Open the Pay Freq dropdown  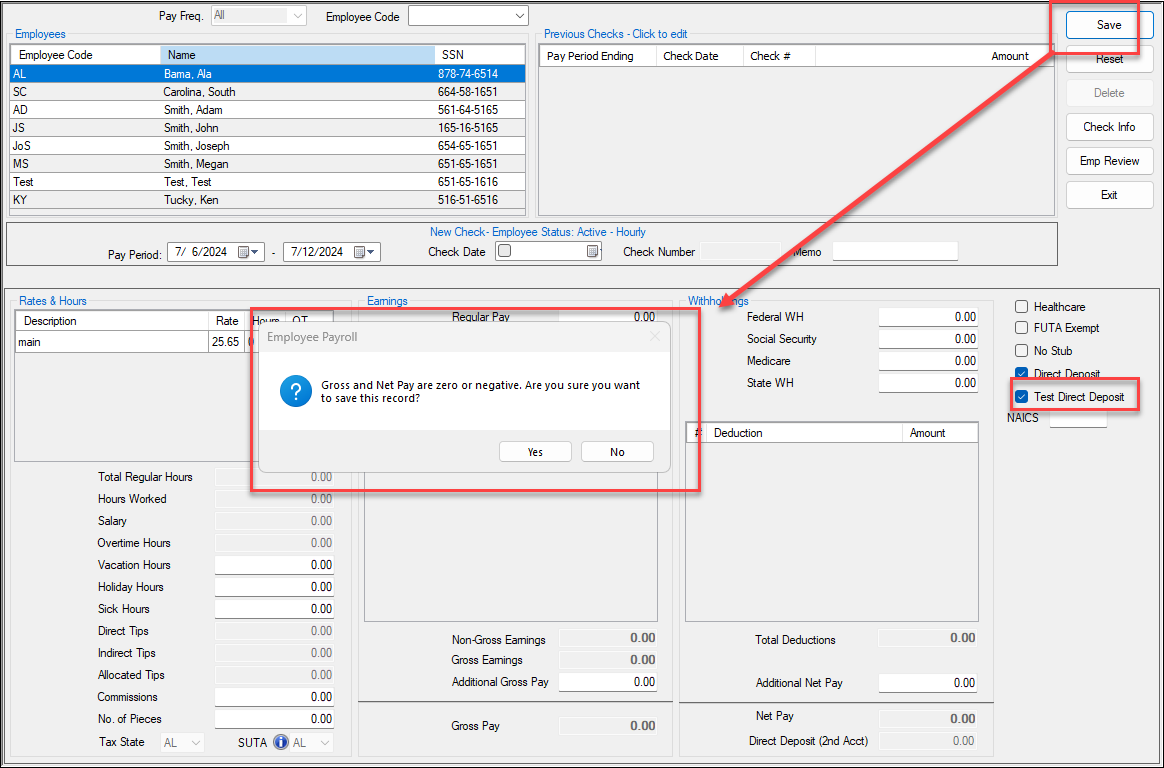point(297,15)
